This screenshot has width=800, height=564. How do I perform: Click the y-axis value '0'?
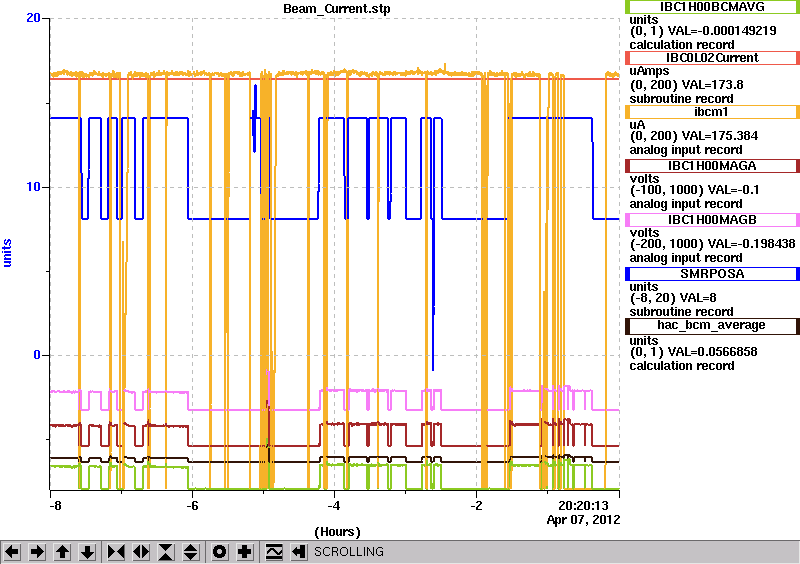(x=37, y=355)
